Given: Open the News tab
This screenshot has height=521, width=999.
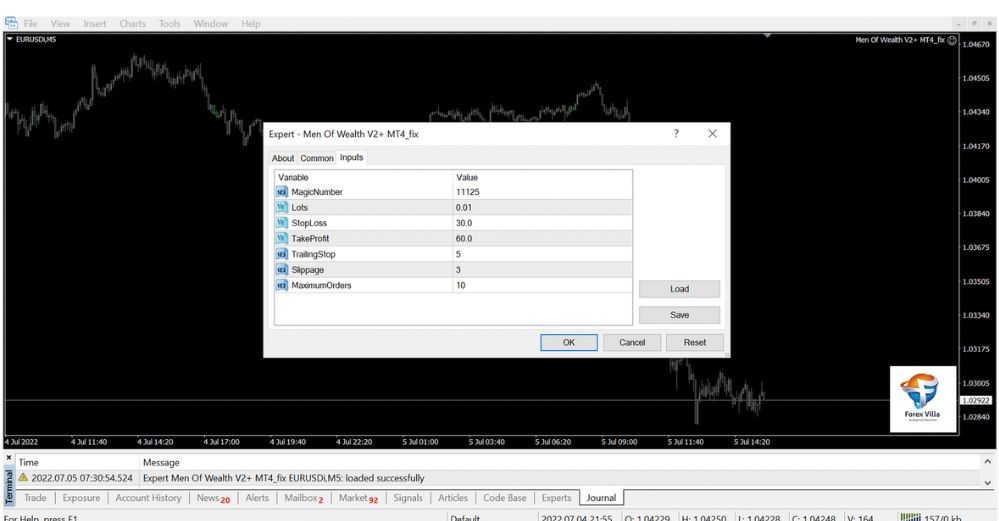Looking at the screenshot, I should coord(213,498).
